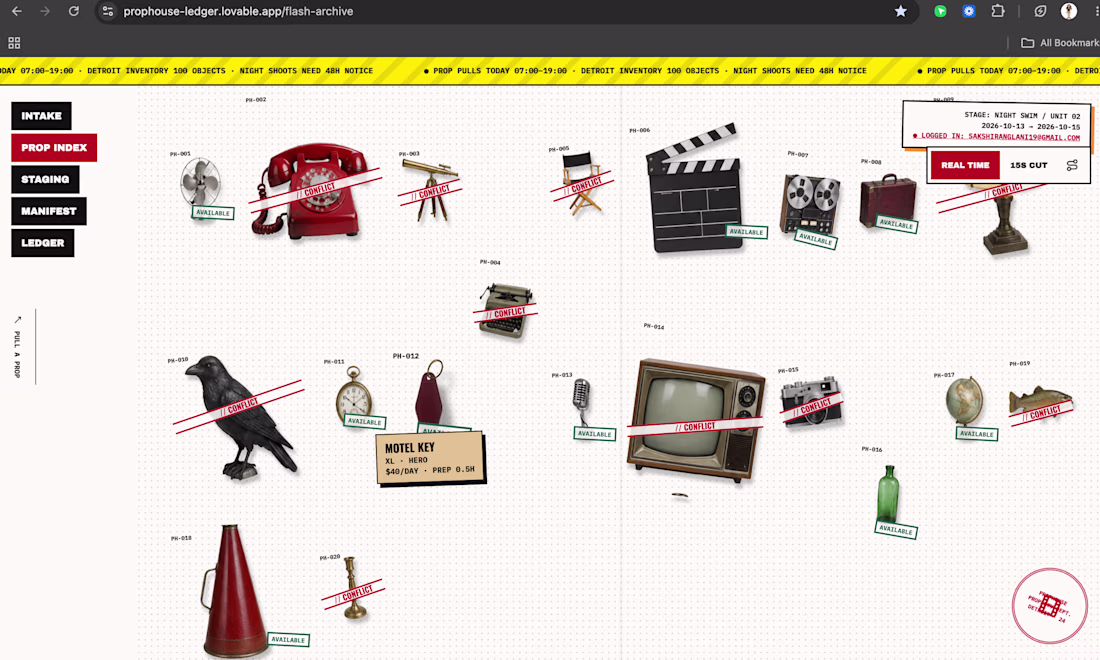Select the pocket watch prop

(x=354, y=394)
